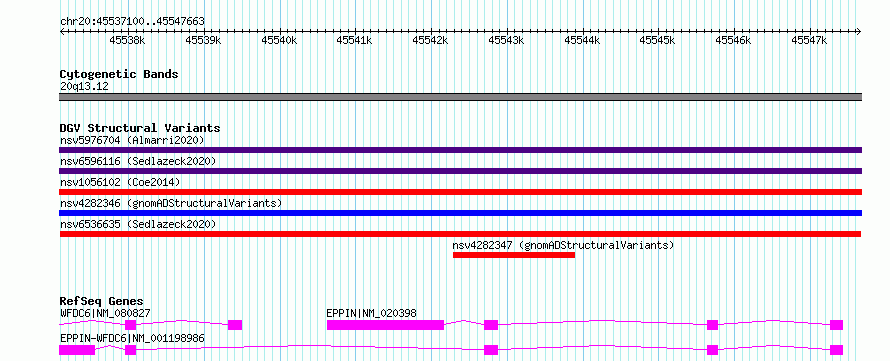Open the nsv6596116 (Sedlazeck2020) variant label
The height and width of the screenshot is (361, 890).
pyautogui.click(x=138, y=161)
